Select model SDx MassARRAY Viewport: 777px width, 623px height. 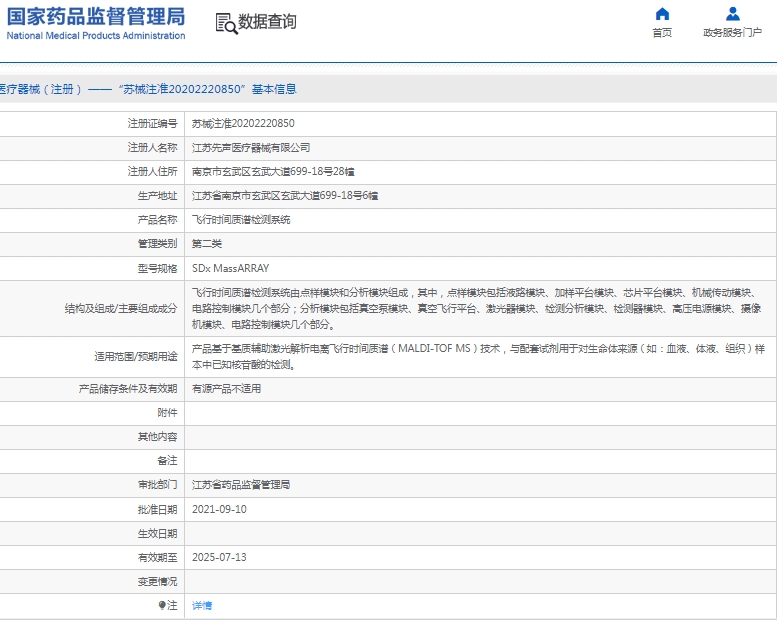(x=230, y=268)
